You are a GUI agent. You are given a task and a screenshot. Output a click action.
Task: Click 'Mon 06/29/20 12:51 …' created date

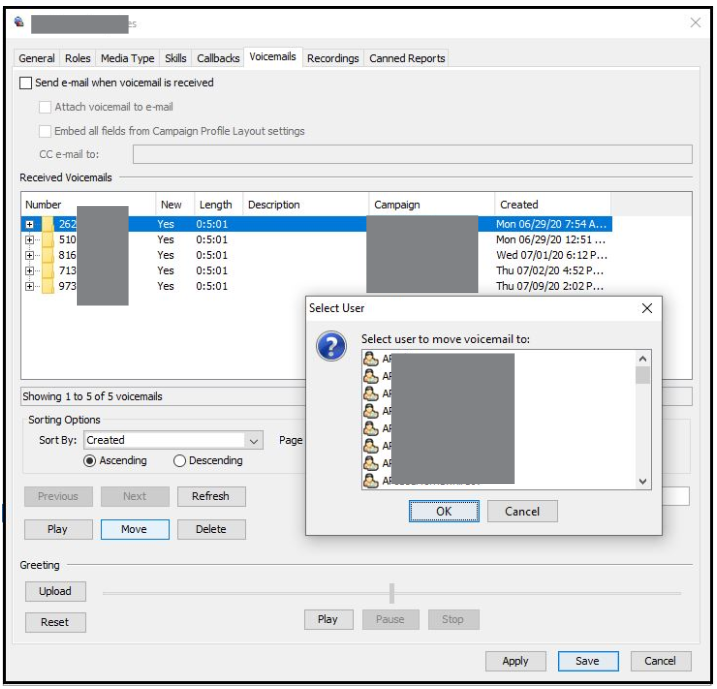tap(551, 240)
